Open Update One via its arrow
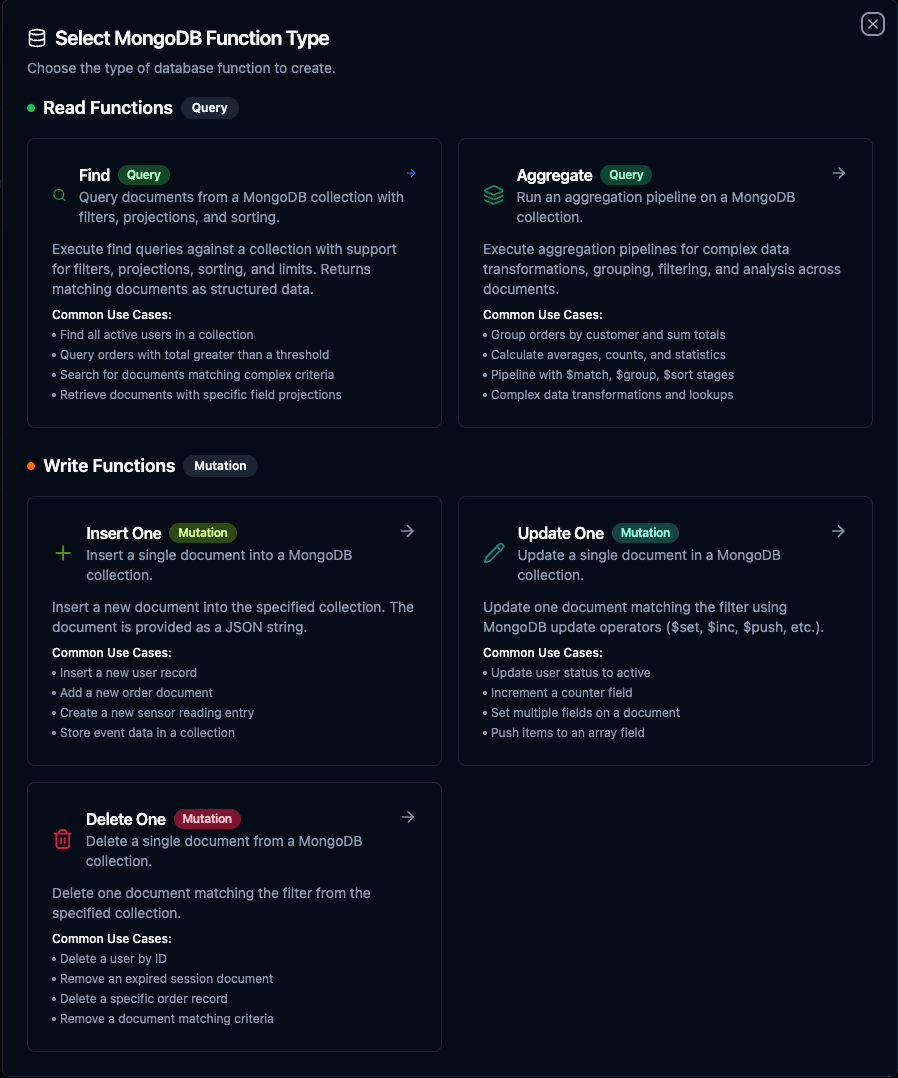Viewport: 898px width, 1078px height. tap(838, 531)
